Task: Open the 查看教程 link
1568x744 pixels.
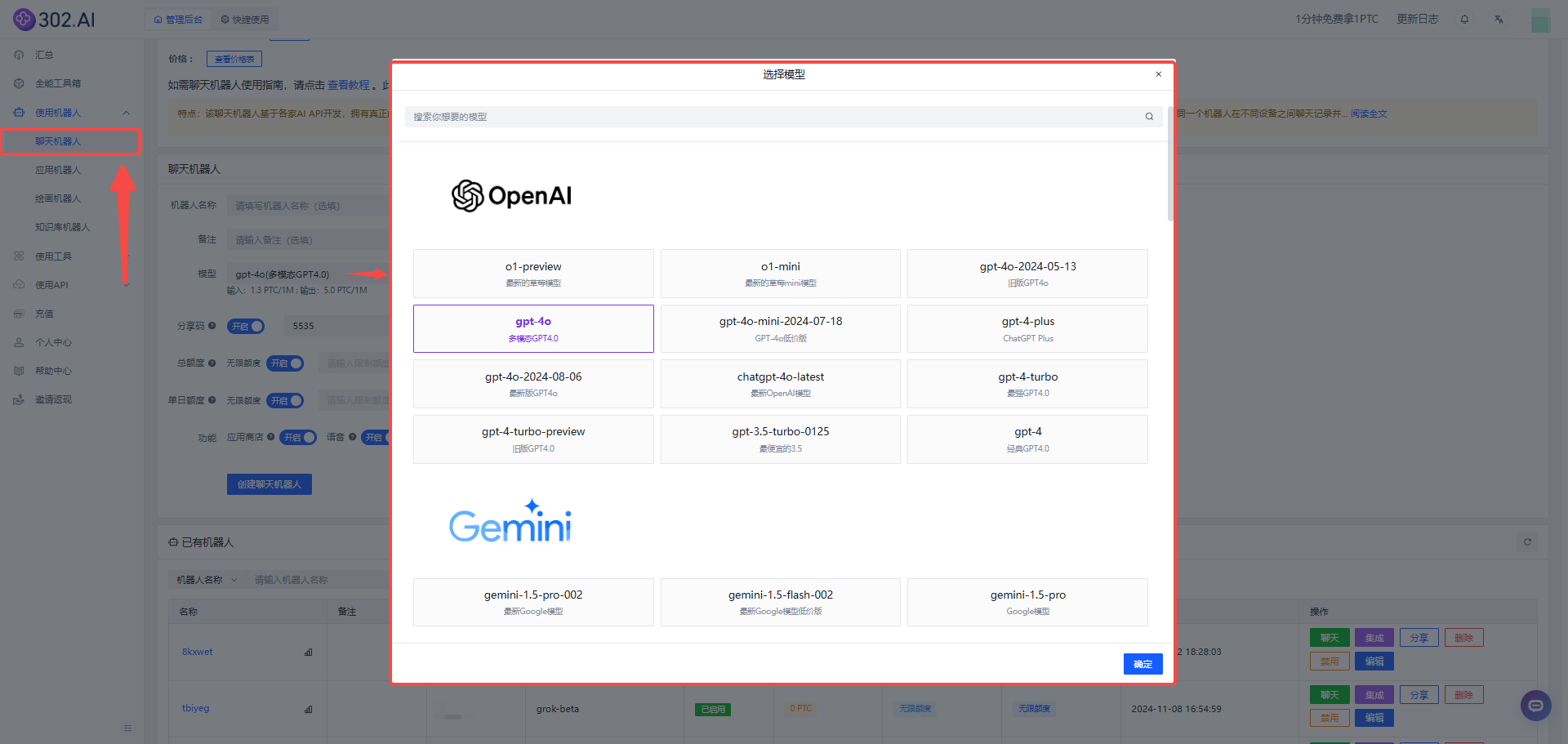Action: 349,85
